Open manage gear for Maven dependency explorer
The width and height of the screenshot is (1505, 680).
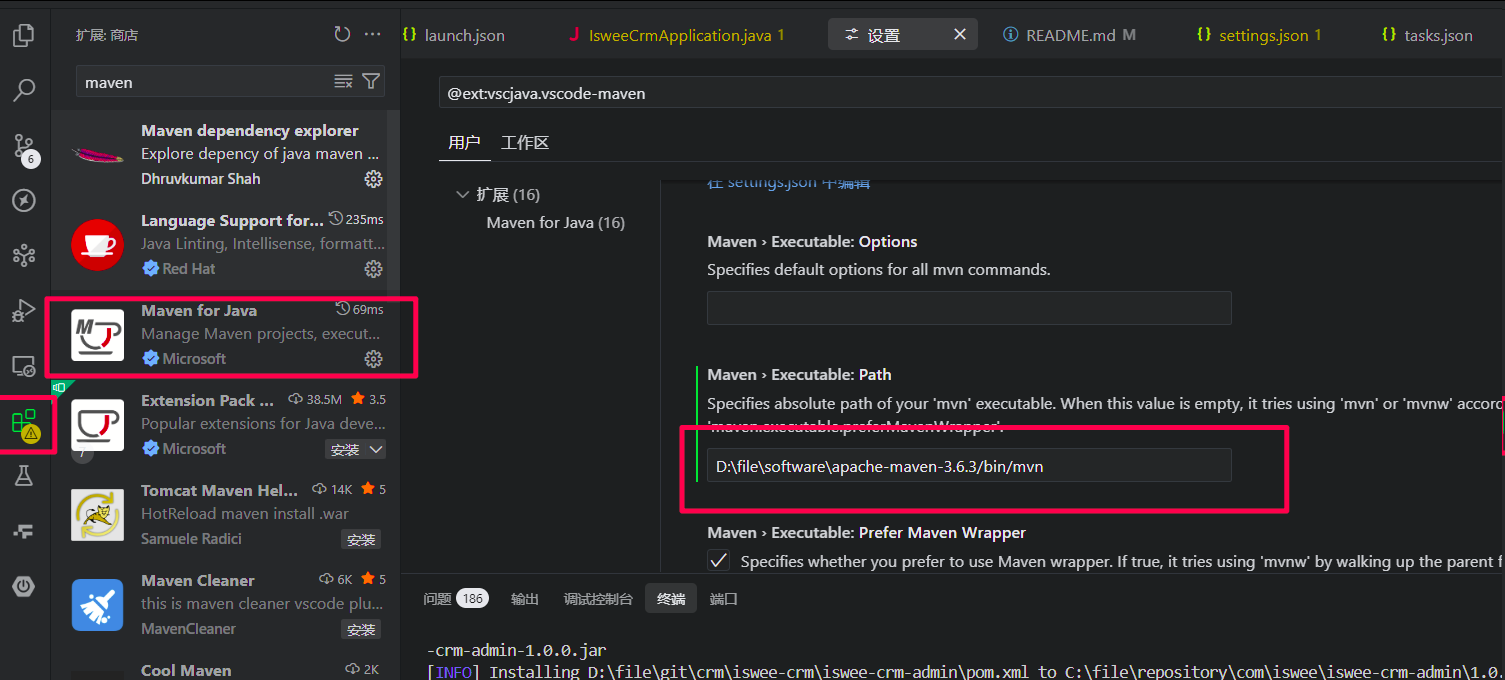point(373,179)
